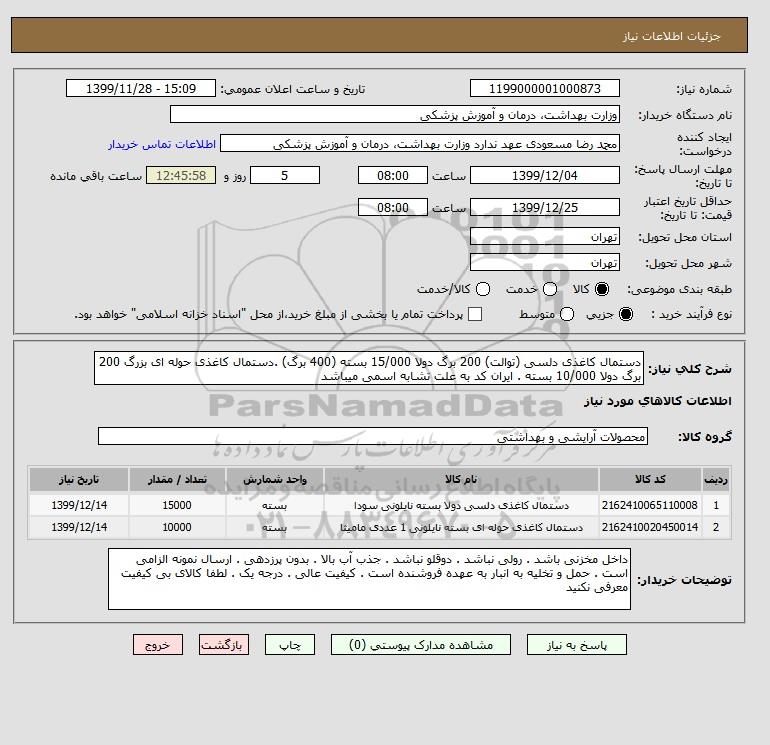Select the جزیی purchase type radio

click(626, 314)
